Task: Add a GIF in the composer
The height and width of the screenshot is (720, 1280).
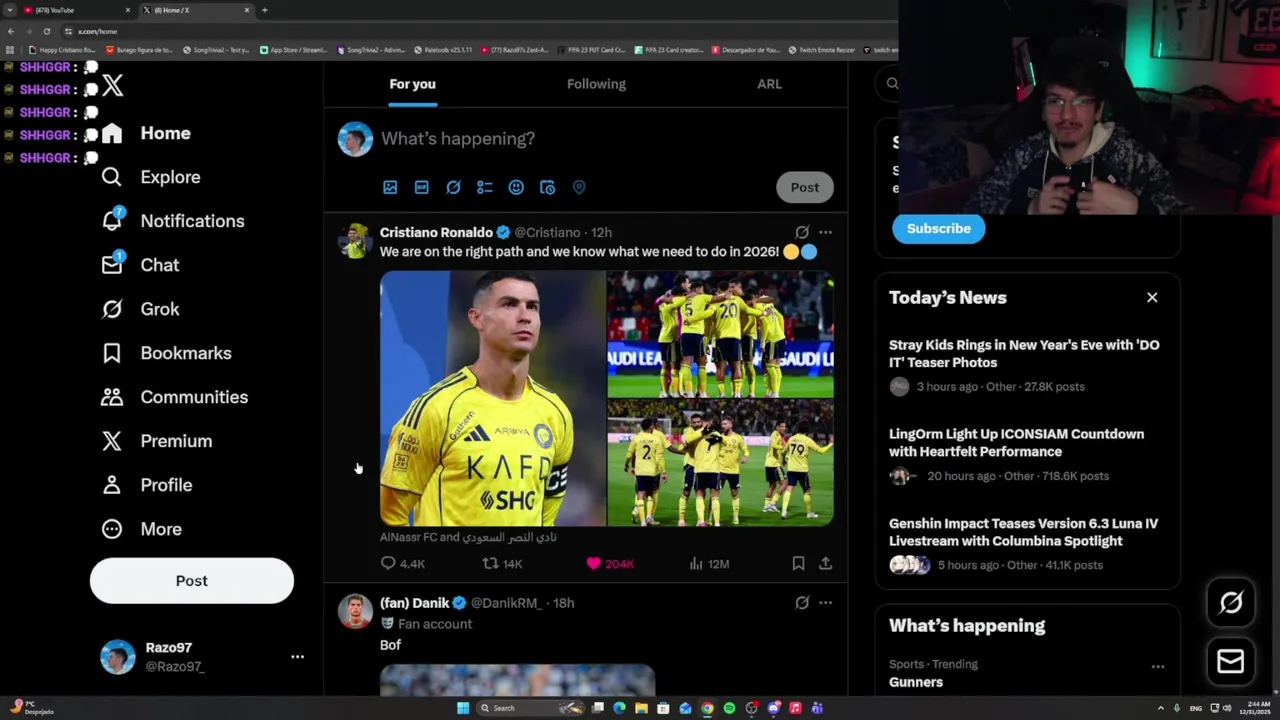Action: click(x=422, y=187)
